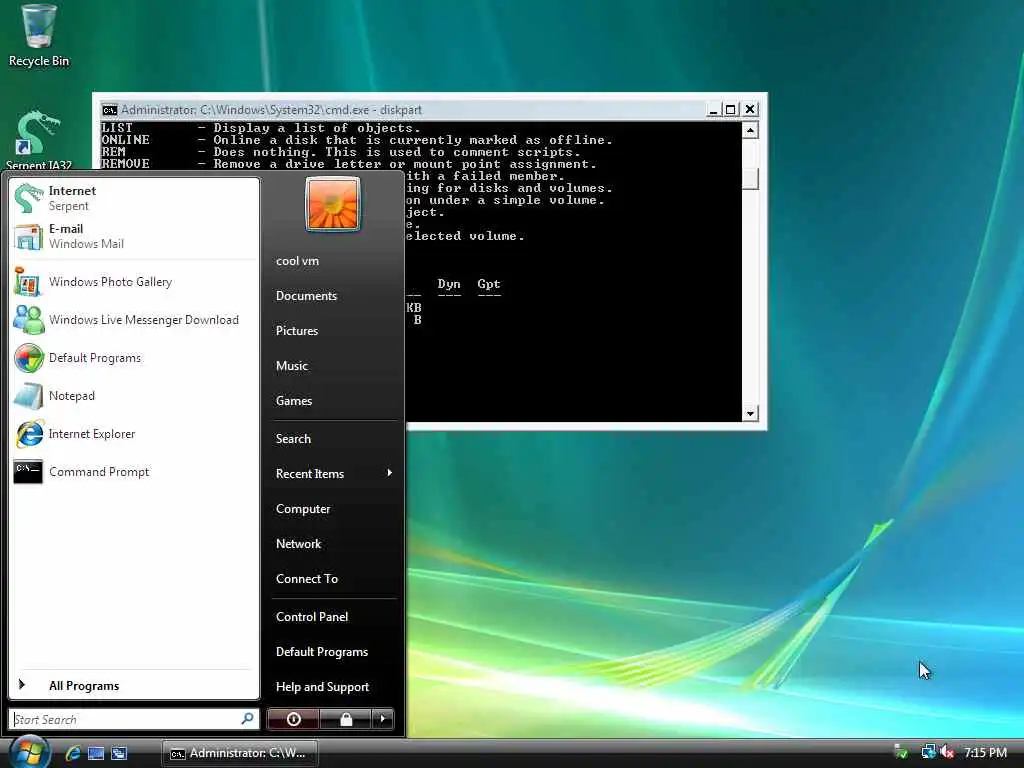Viewport: 1024px width, 768px height.
Task: Click the search magnifier icon
Action: click(248, 718)
